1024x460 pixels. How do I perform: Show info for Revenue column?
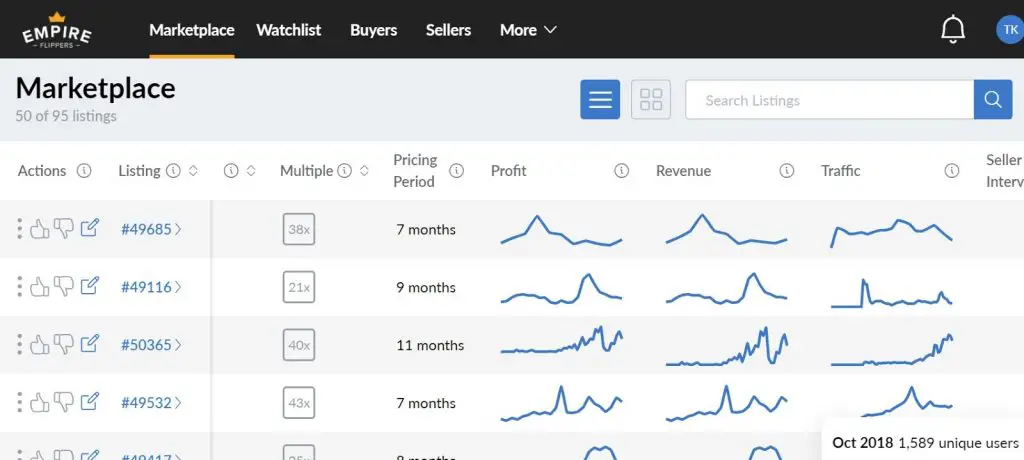[787, 171]
